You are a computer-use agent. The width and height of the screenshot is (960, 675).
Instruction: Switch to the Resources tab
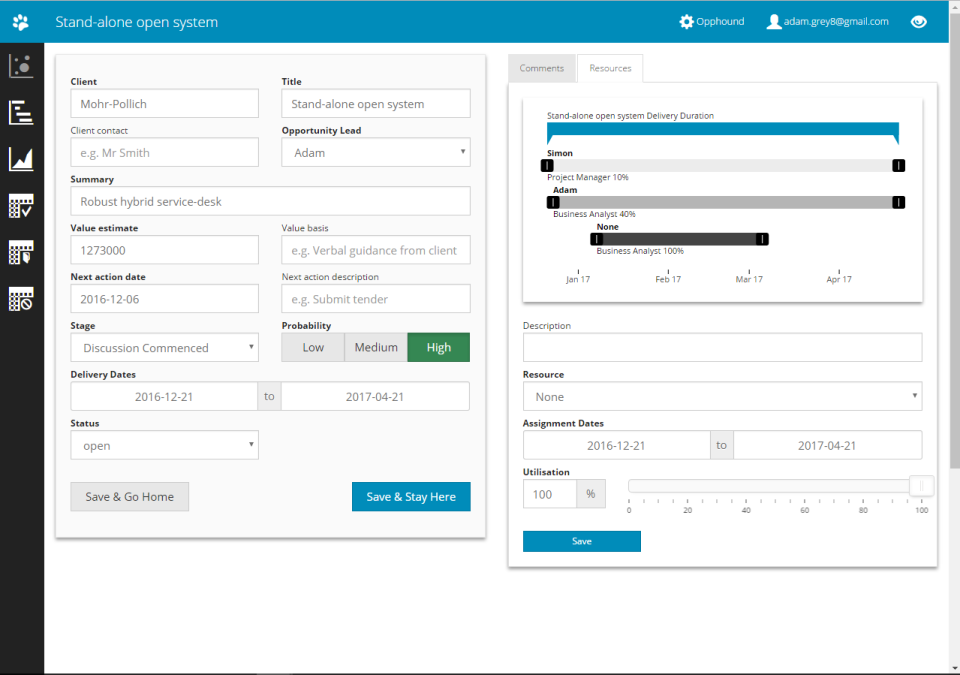(x=610, y=68)
